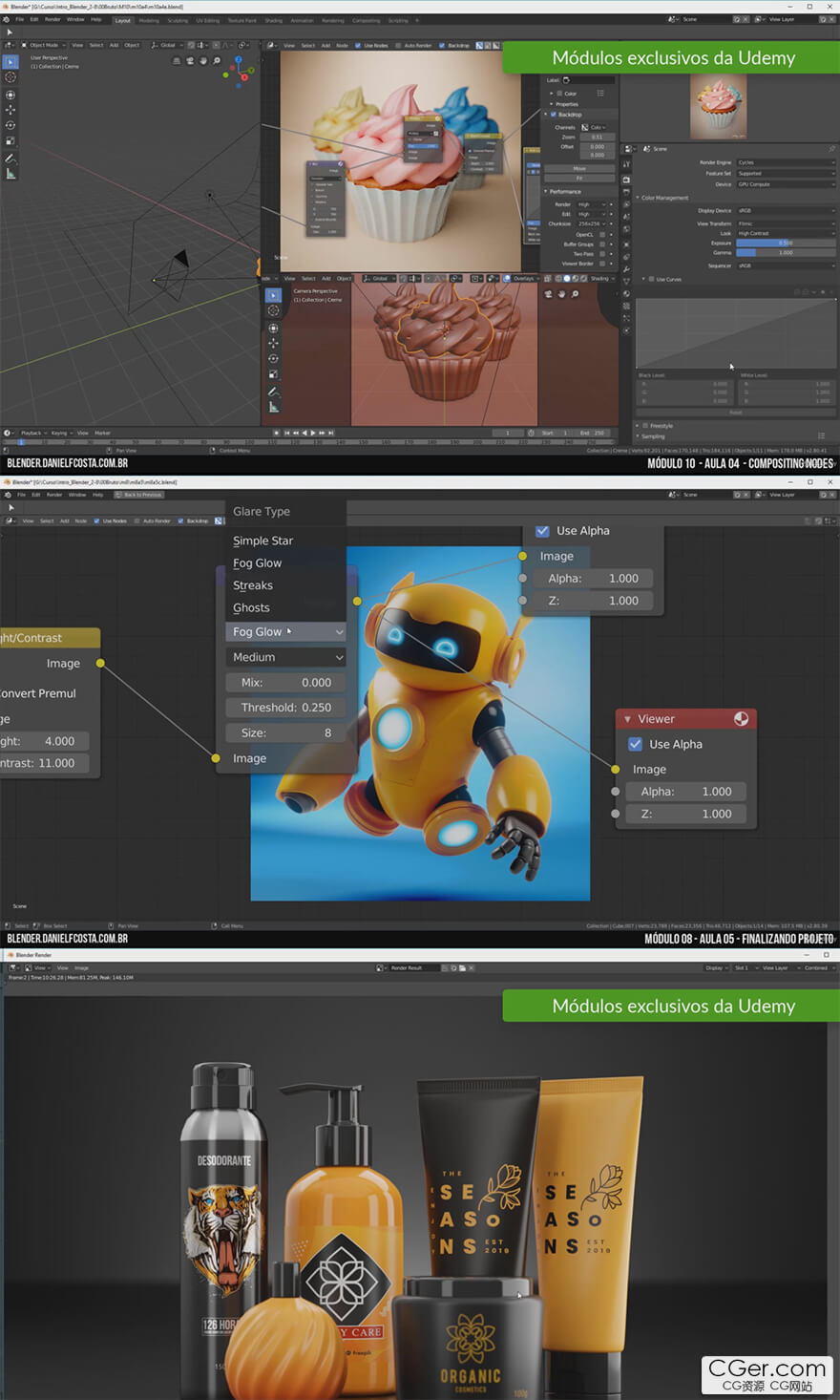Viewport: 840px width, 1400px height.
Task: Click the Size field showing 8
Action: pyautogui.click(x=286, y=732)
